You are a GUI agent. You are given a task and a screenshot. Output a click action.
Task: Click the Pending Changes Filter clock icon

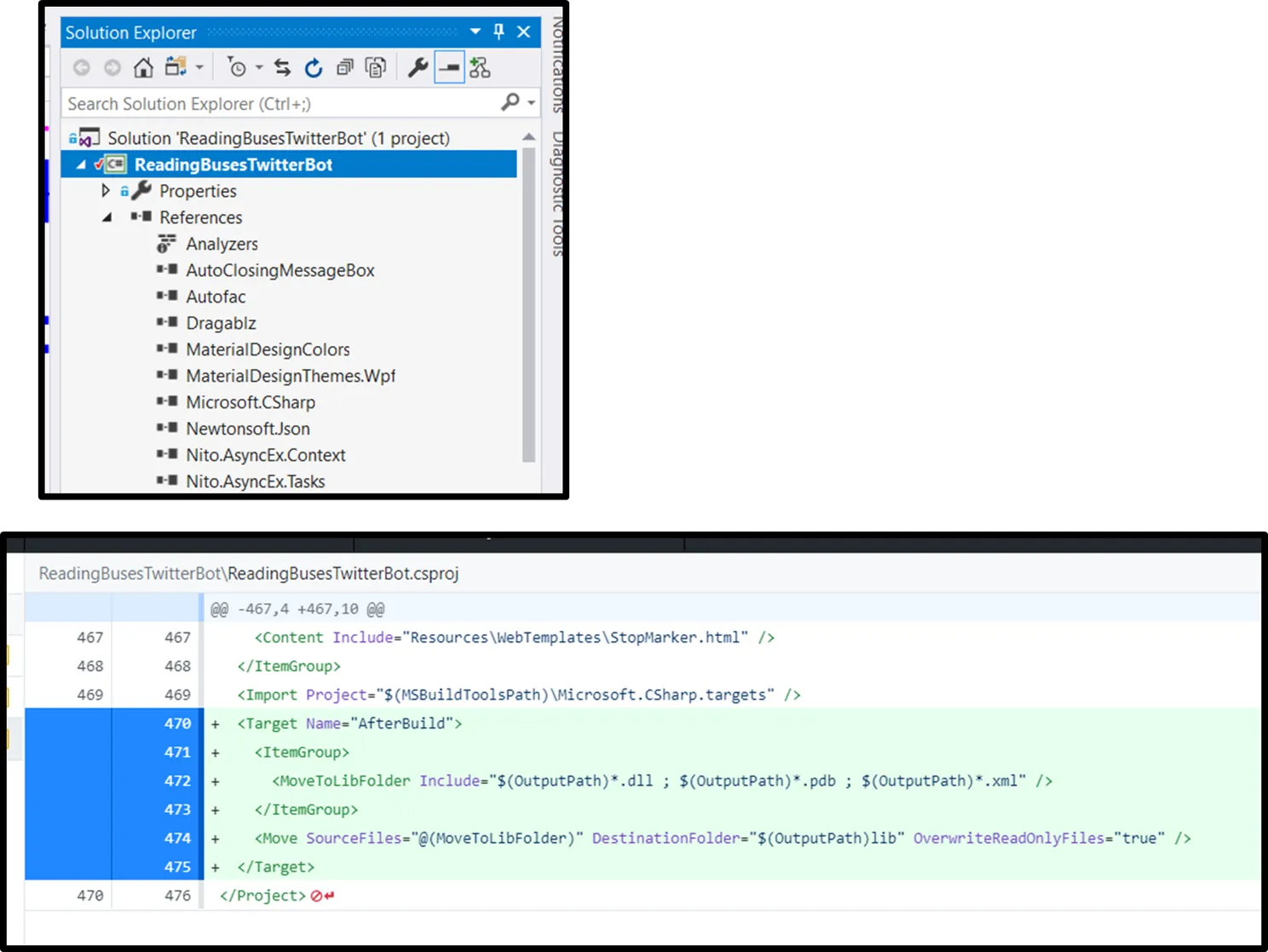[x=236, y=67]
